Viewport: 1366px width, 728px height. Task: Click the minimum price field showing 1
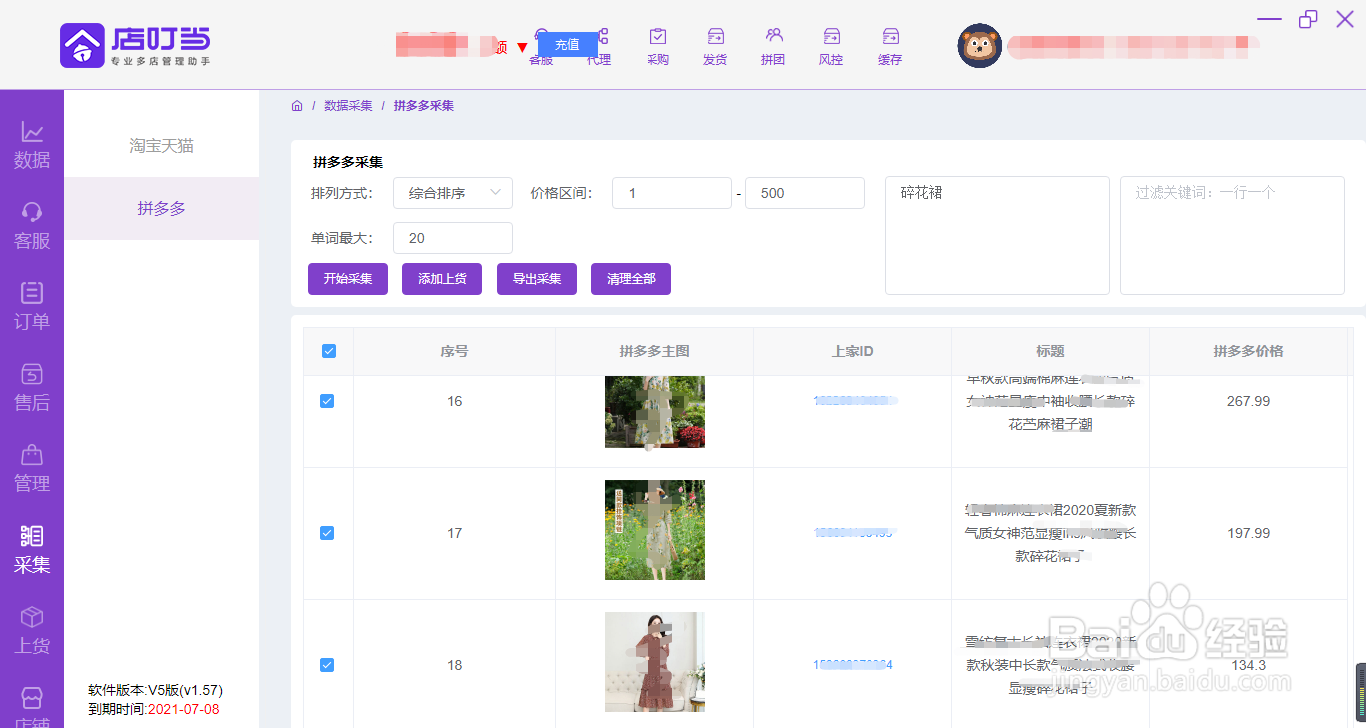pyautogui.click(x=672, y=193)
